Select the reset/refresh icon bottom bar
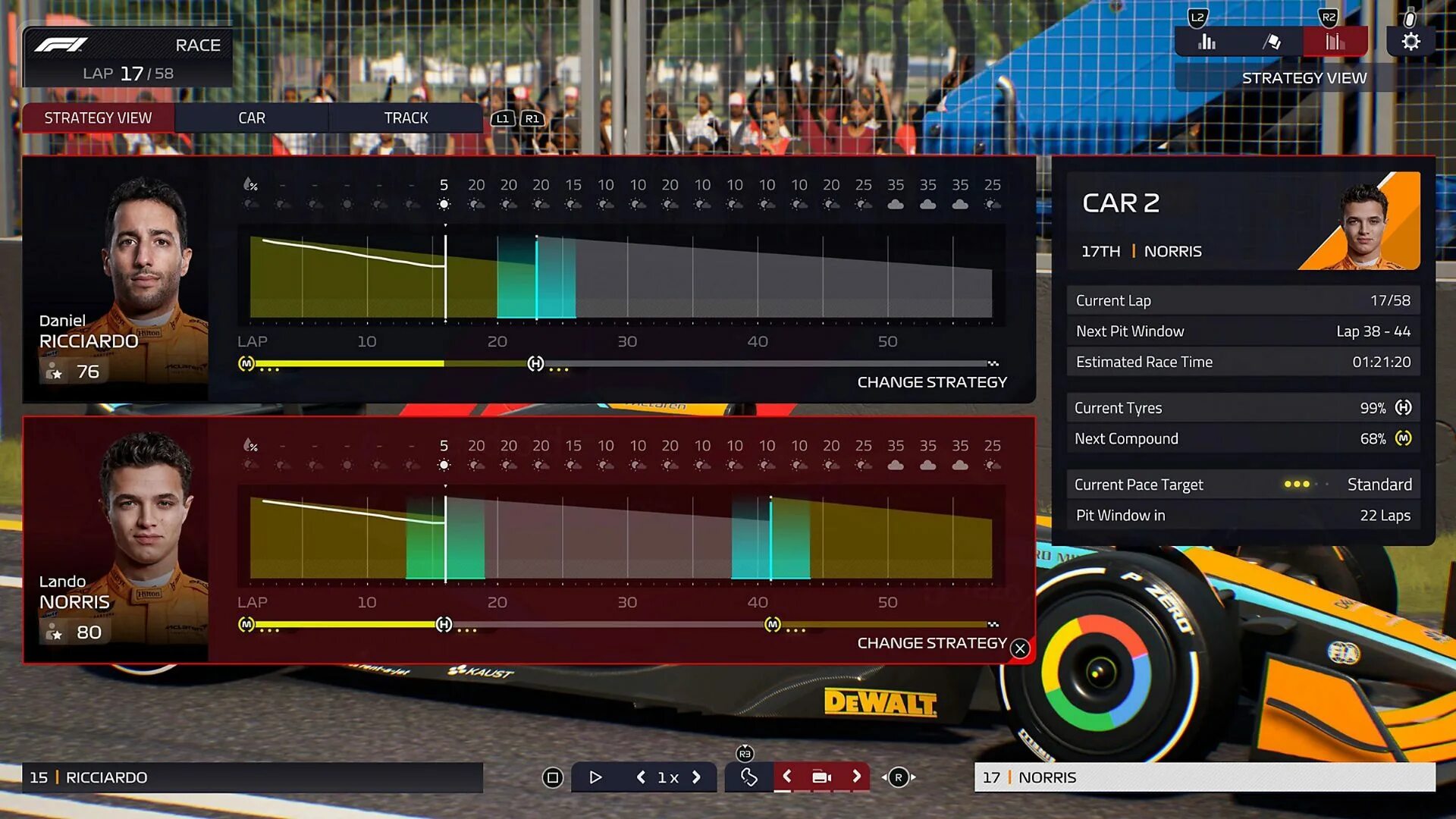Viewport: 1456px width, 819px height. pos(748,777)
